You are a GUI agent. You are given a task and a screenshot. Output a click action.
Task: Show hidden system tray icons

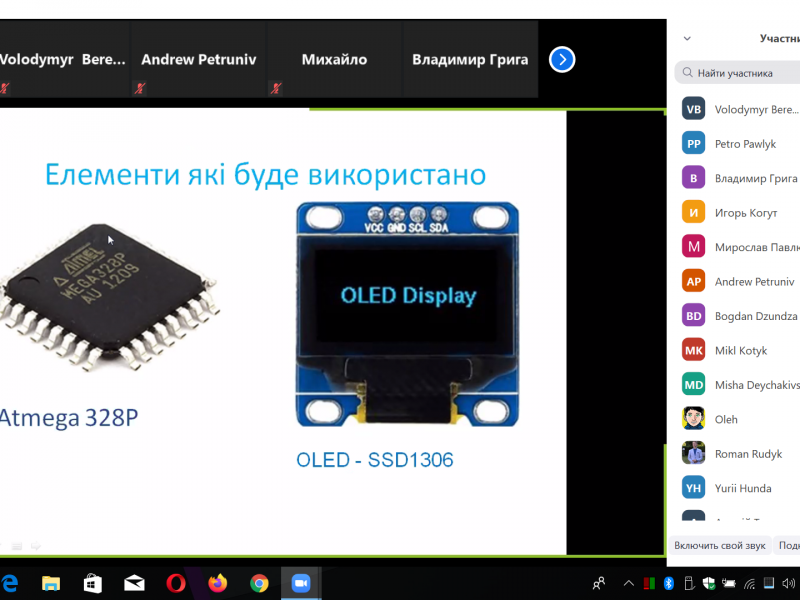tap(629, 583)
